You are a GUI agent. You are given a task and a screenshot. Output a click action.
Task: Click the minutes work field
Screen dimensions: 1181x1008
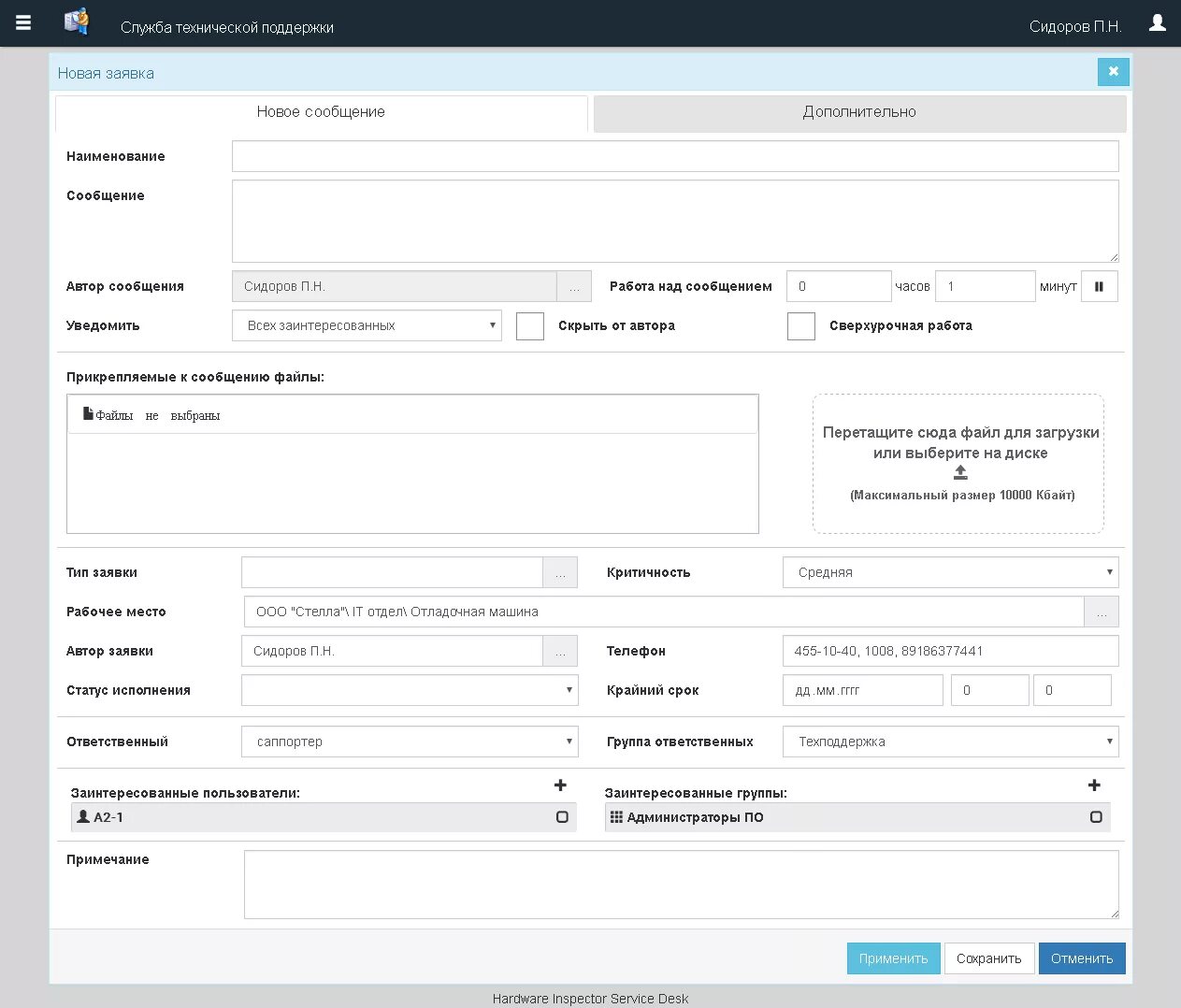[x=986, y=286]
